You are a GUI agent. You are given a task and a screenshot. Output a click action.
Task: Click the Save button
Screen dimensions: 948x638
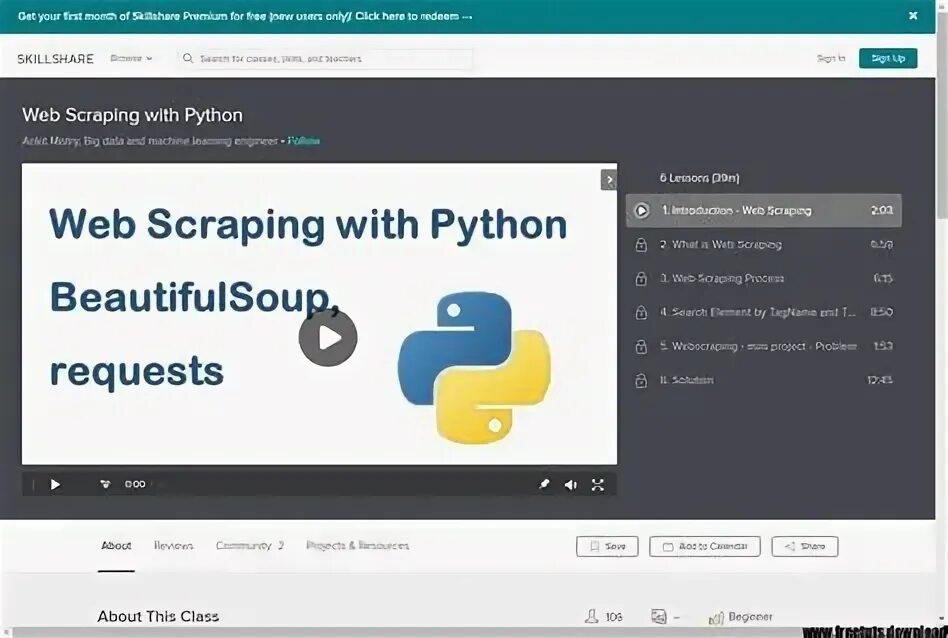[x=607, y=546]
